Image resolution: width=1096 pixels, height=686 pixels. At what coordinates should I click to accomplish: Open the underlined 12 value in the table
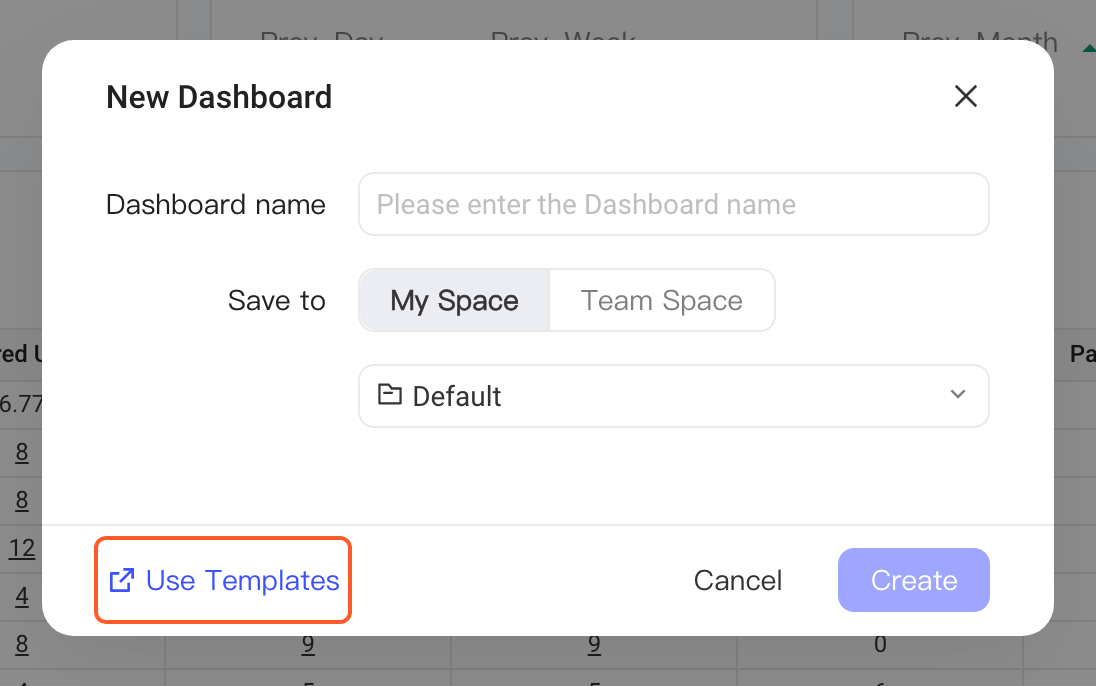click(22, 548)
